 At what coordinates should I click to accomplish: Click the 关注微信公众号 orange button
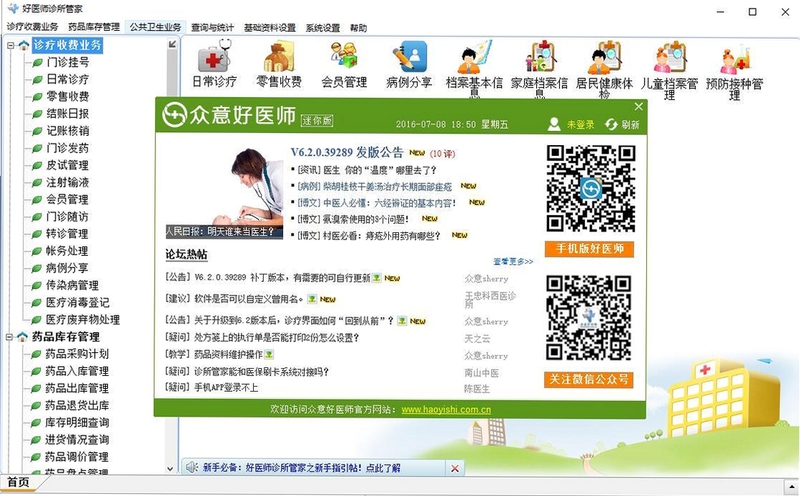[589, 379]
